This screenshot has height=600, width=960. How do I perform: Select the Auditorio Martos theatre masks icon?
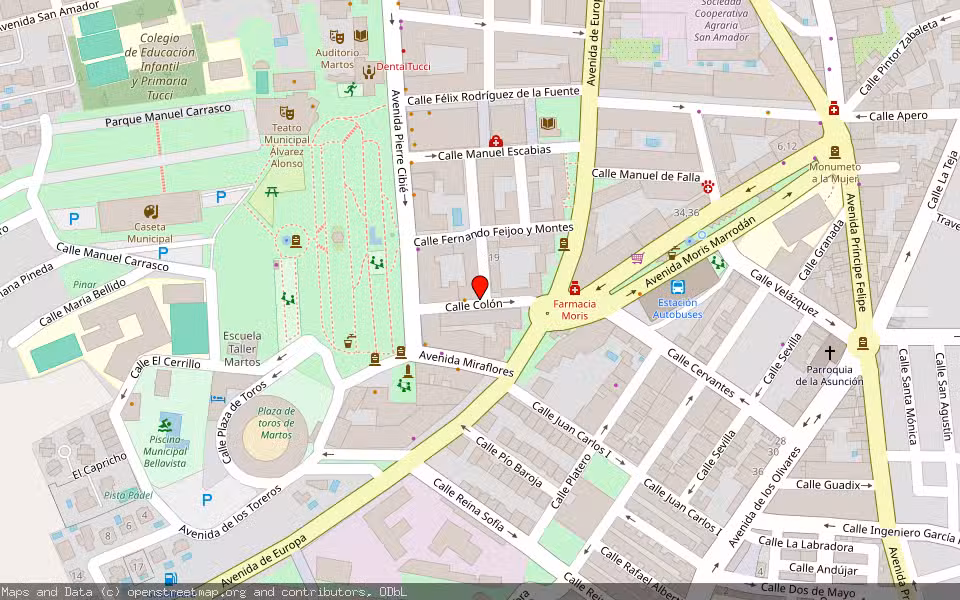click(x=336, y=36)
